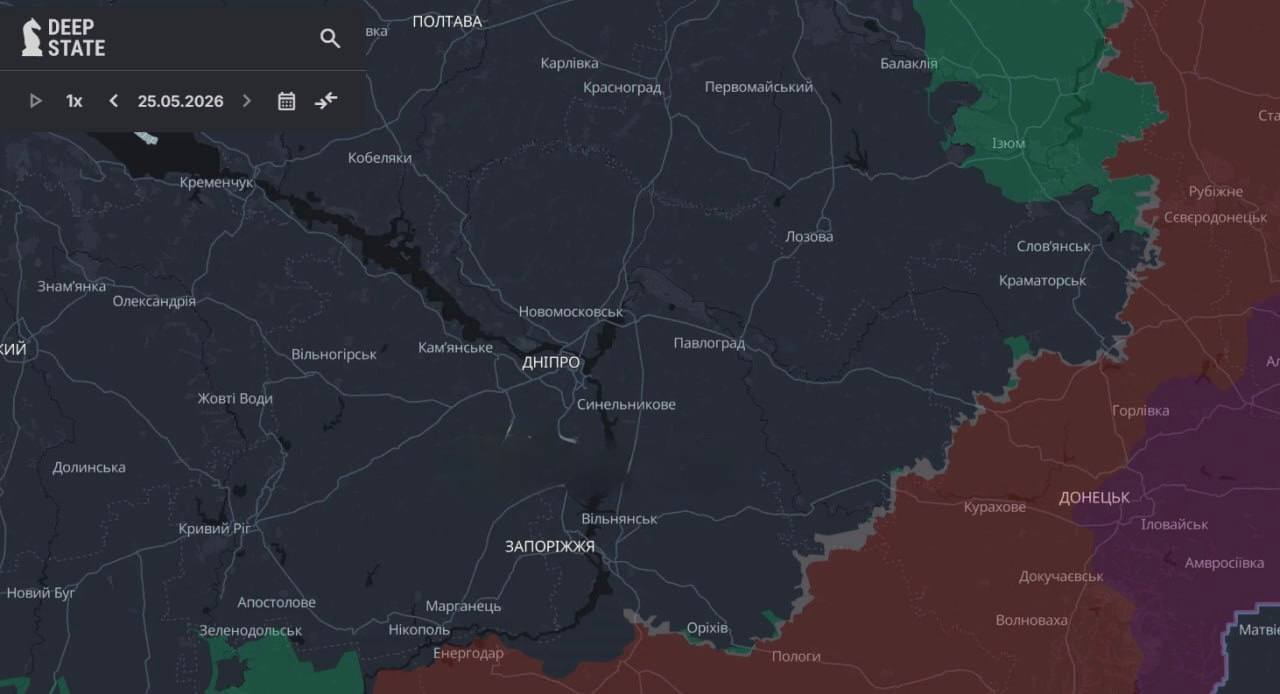Click the Краматорськ map label
1280x694 pixels.
pos(1042,280)
